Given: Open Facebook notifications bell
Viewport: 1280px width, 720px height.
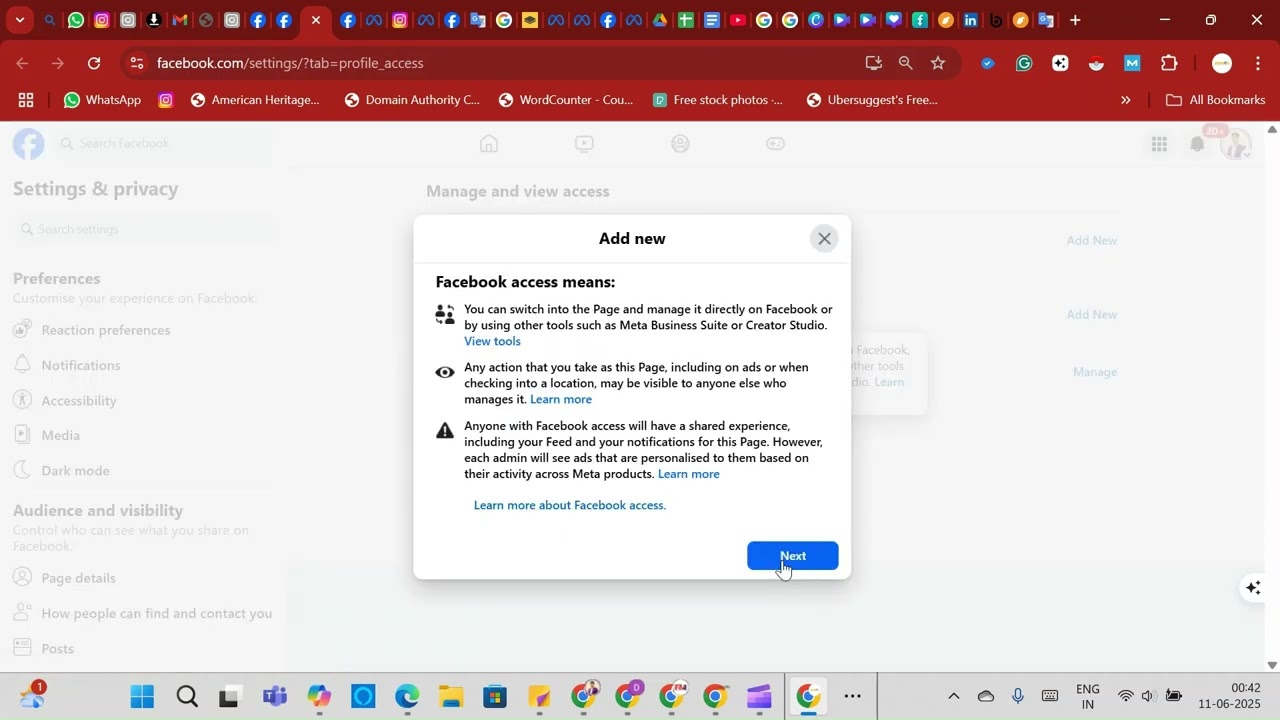Looking at the screenshot, I should click(1198, 144).
